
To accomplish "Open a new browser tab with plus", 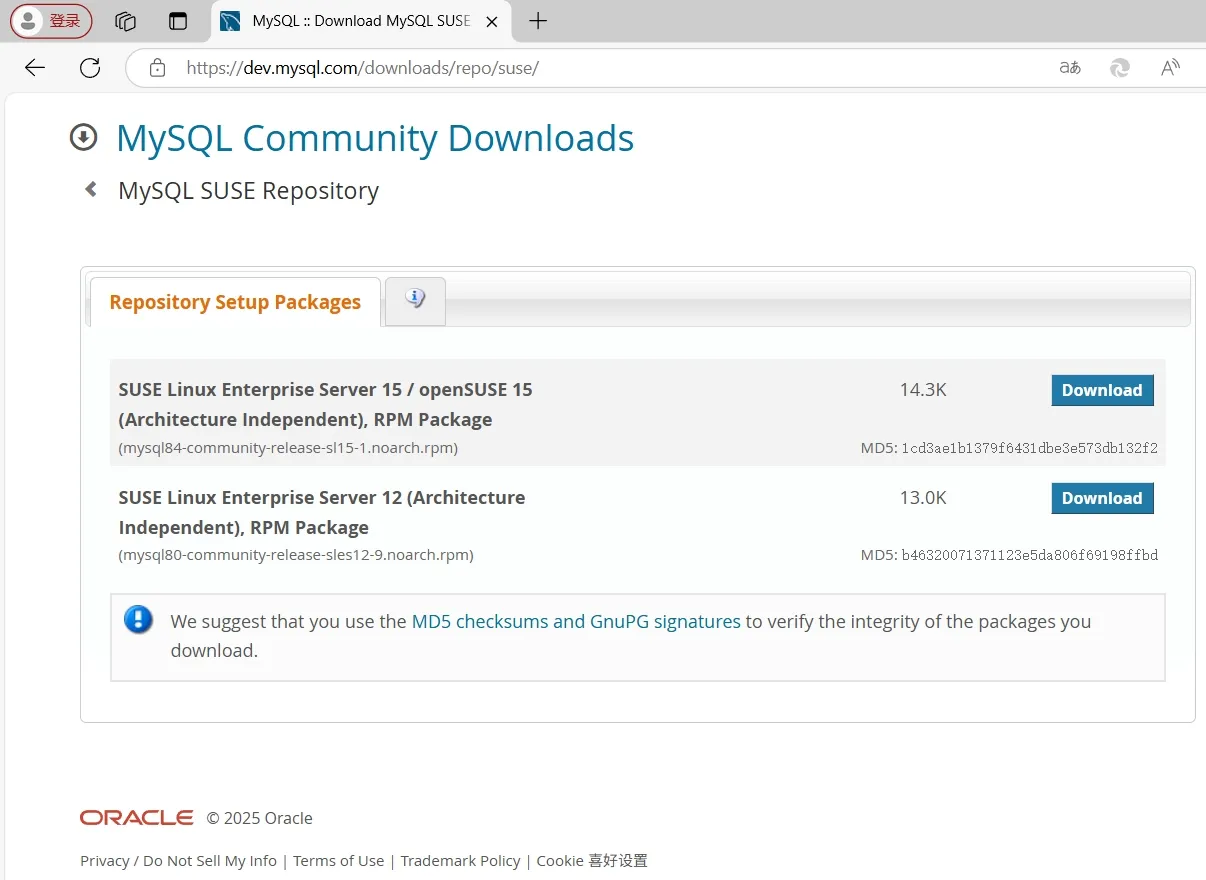I will (x=538, y=21).
